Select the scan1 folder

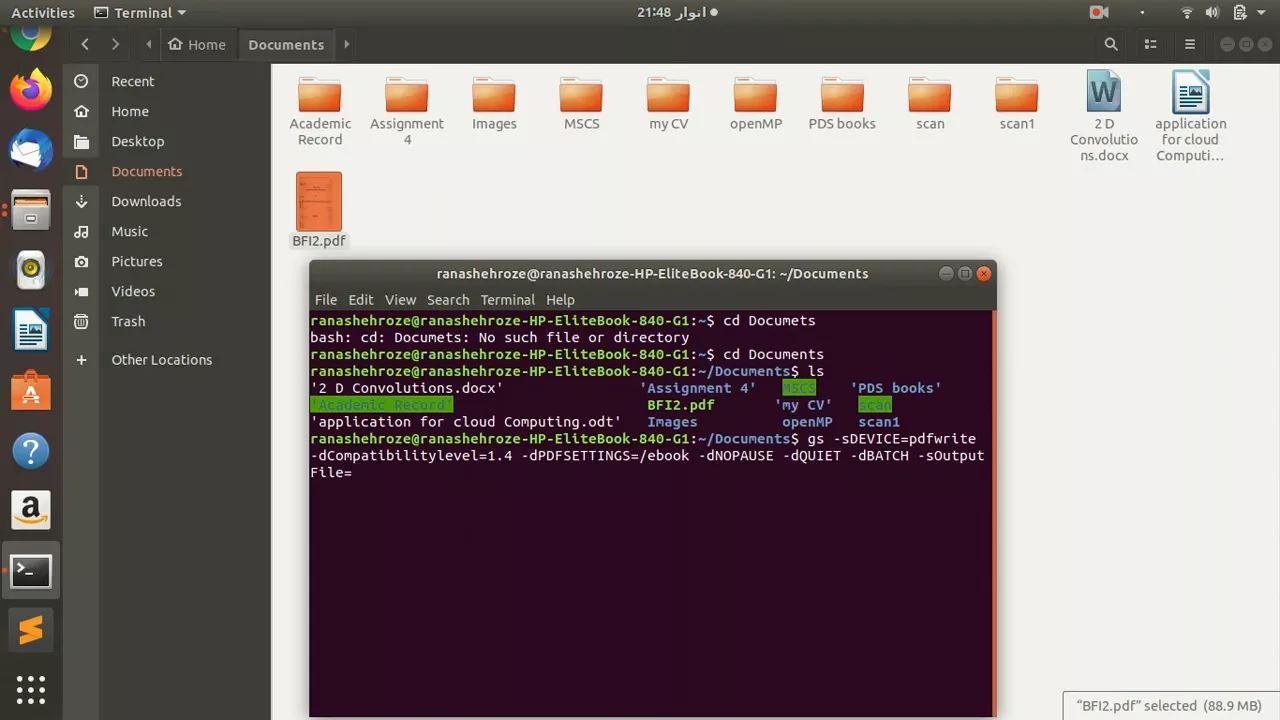[1017, 104]
